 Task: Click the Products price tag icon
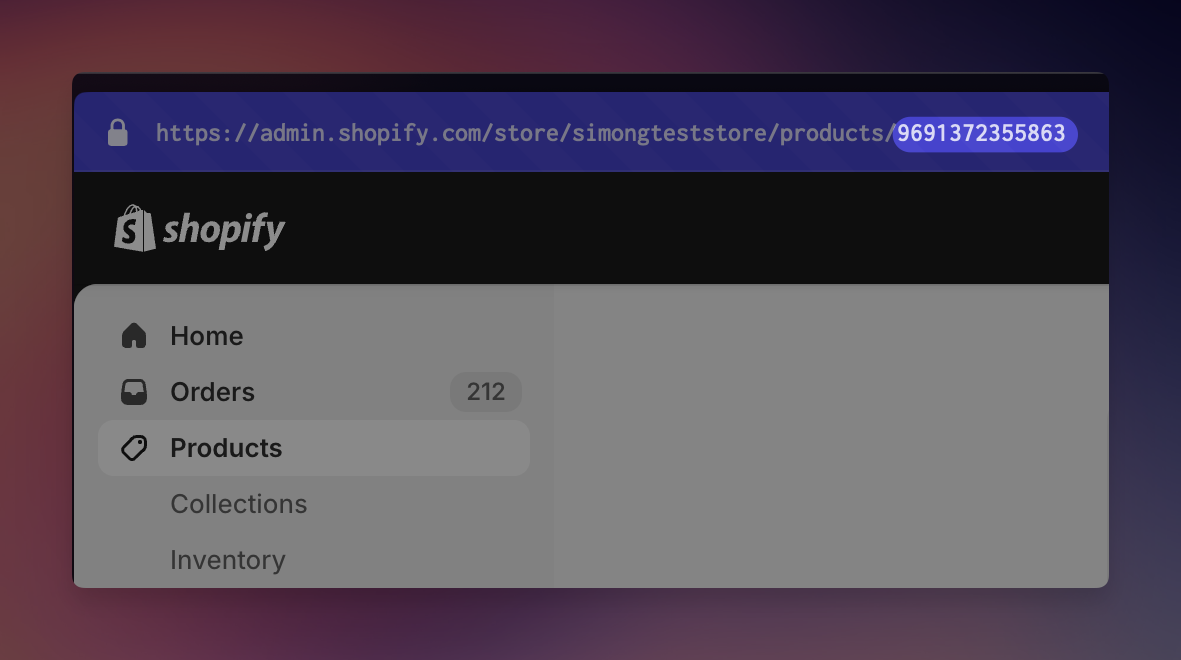[x=134, y=448]
